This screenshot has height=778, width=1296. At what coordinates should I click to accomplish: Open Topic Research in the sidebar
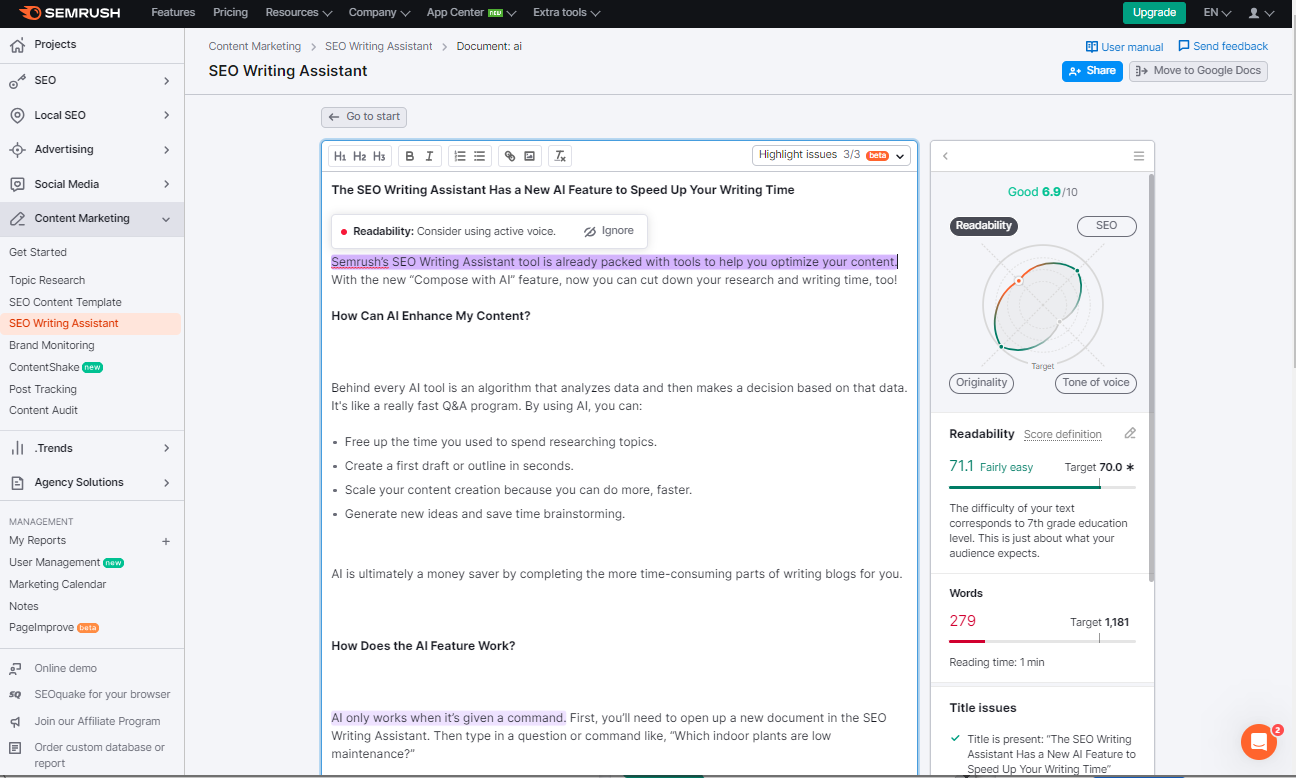coord(47,280)
